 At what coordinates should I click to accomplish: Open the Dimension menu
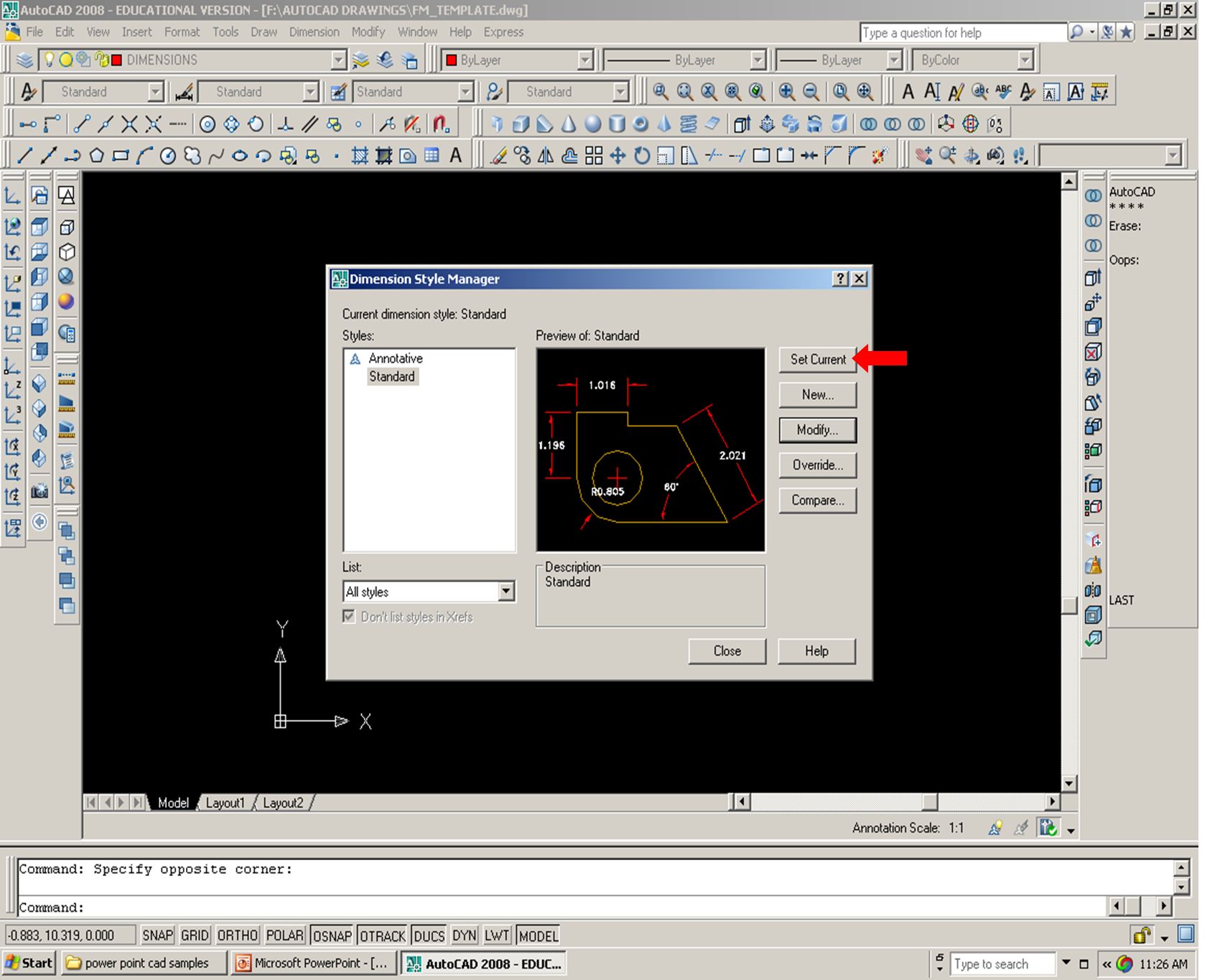point(314,32)
